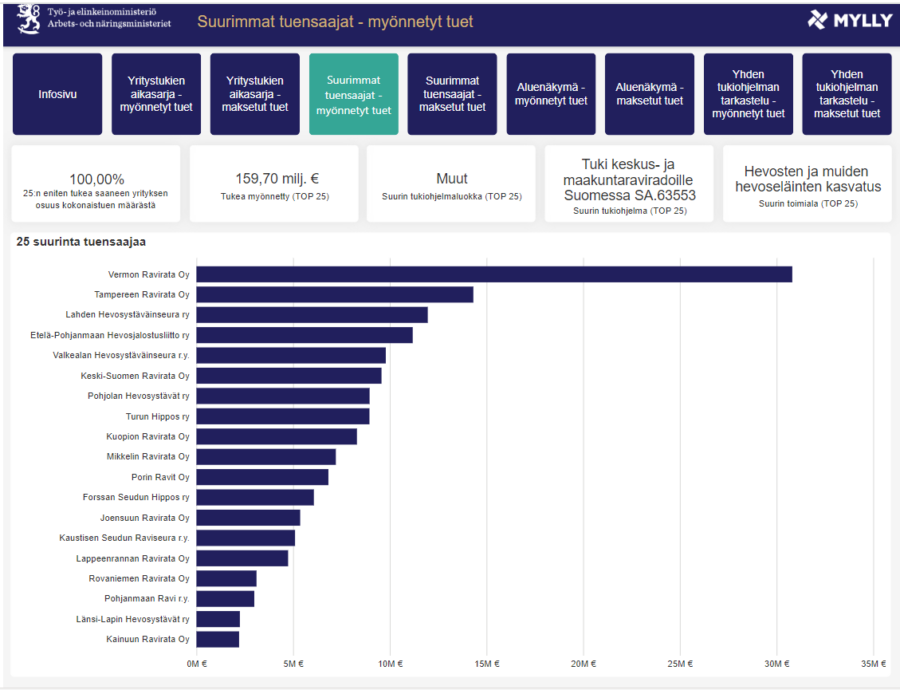Click the ministry lion emblem logo
The height and width of the screenshot is (690, 900).
[x=29, y=19]
